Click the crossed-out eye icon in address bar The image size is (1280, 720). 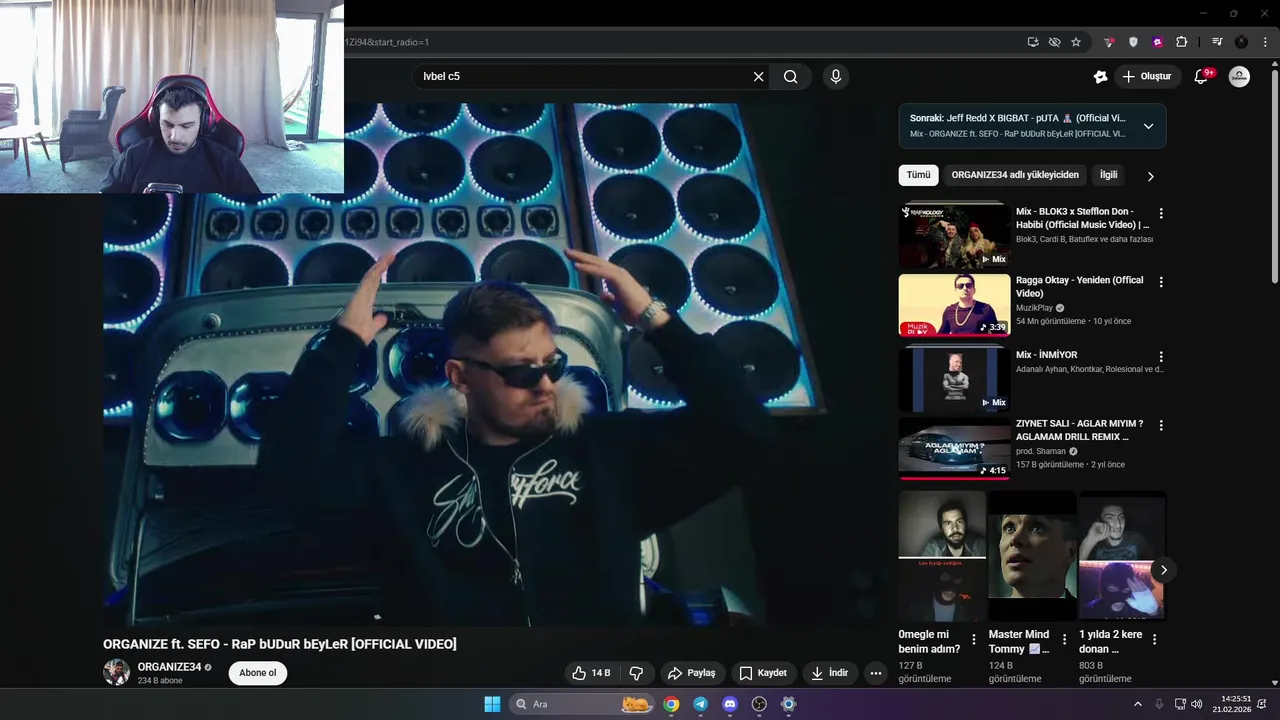point(1054,42)
